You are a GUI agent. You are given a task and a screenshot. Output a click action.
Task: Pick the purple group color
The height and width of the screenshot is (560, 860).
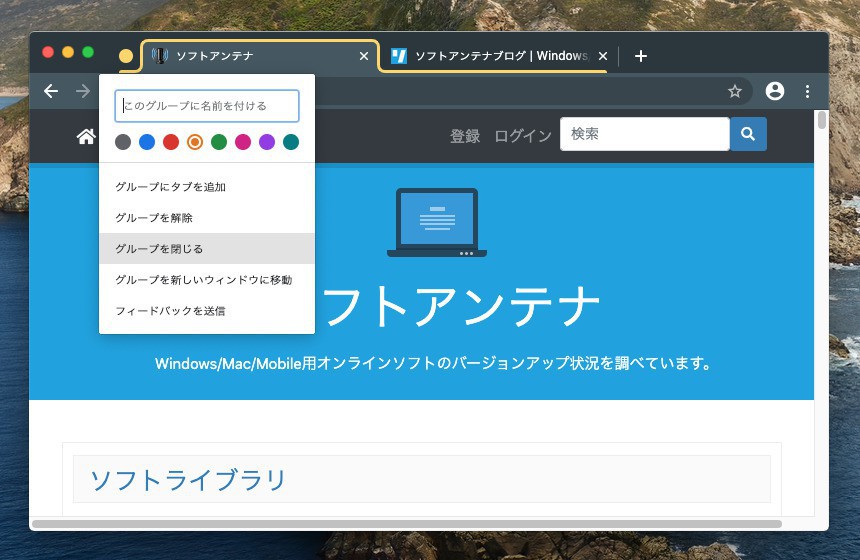tap(267, 142)
